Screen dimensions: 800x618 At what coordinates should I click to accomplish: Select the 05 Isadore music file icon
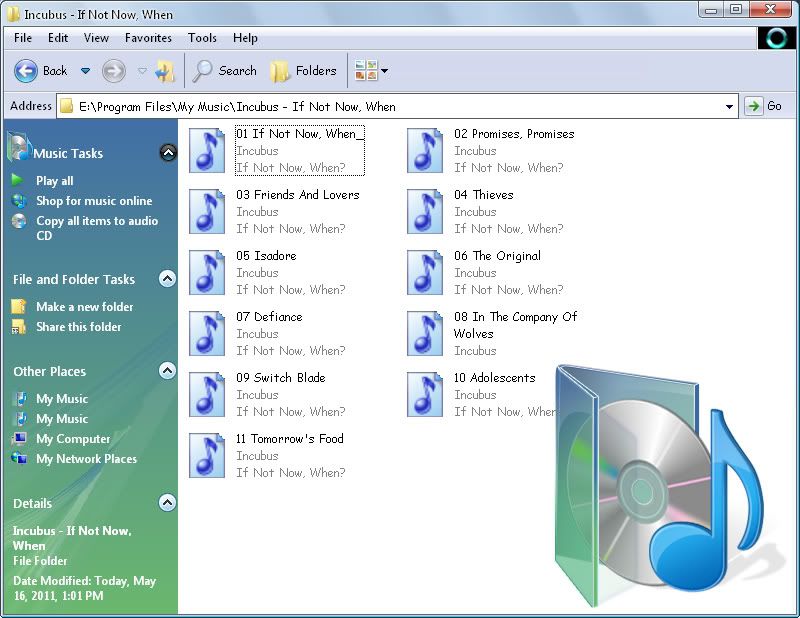click(x=207, y=272)
